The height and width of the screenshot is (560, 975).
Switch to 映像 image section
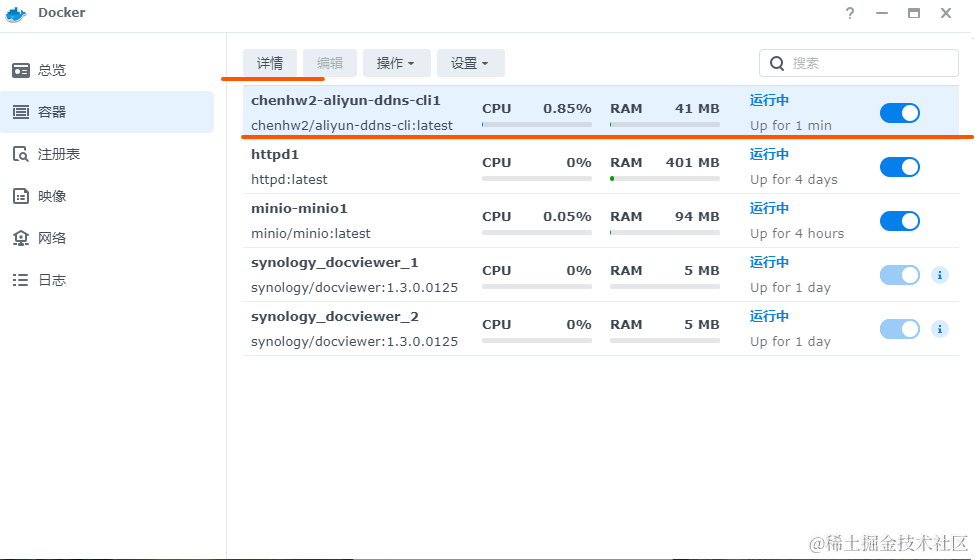click(107, 196)
